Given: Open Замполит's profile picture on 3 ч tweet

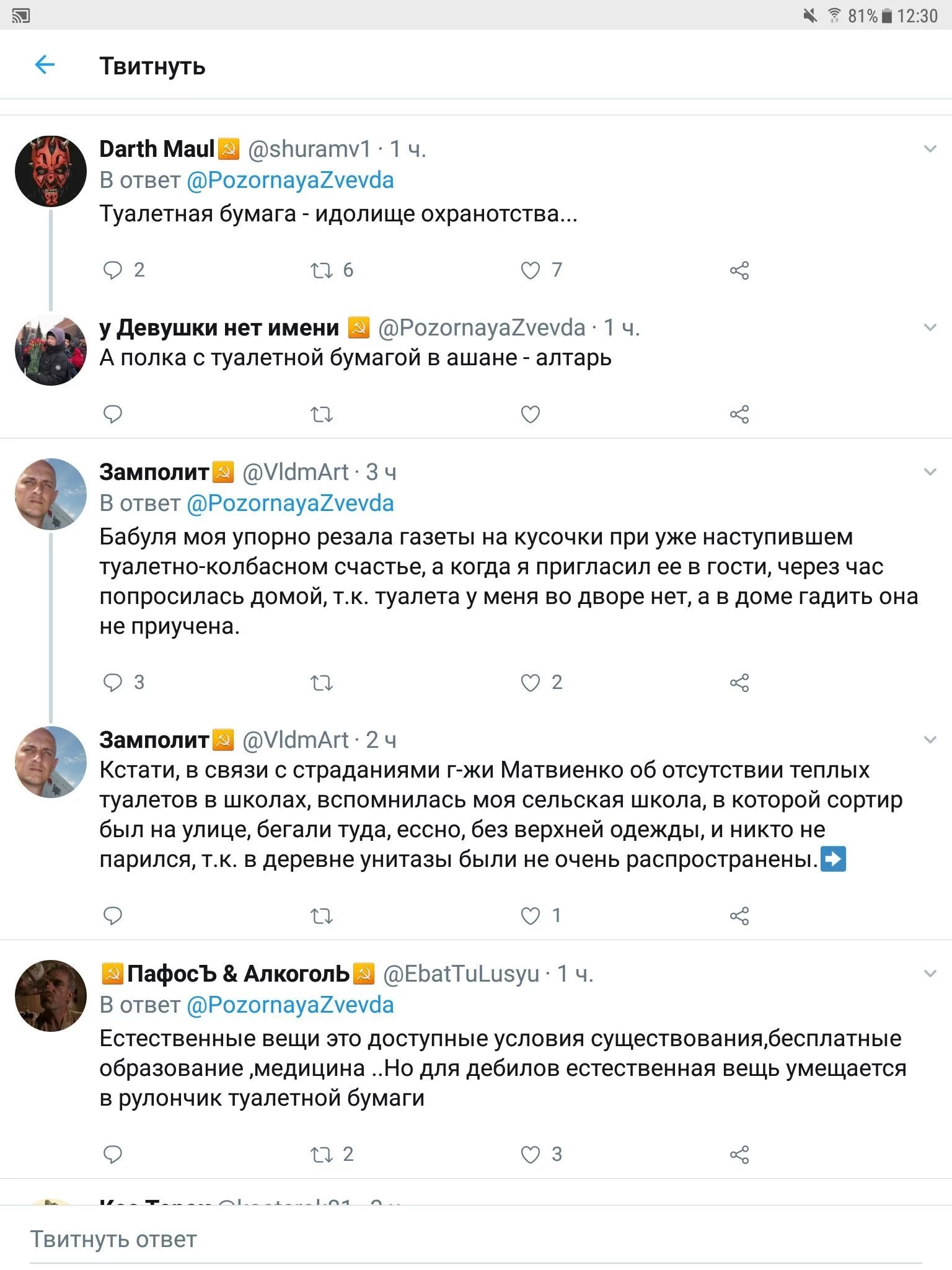Looking at the screenshot, I should click(51, 494).
